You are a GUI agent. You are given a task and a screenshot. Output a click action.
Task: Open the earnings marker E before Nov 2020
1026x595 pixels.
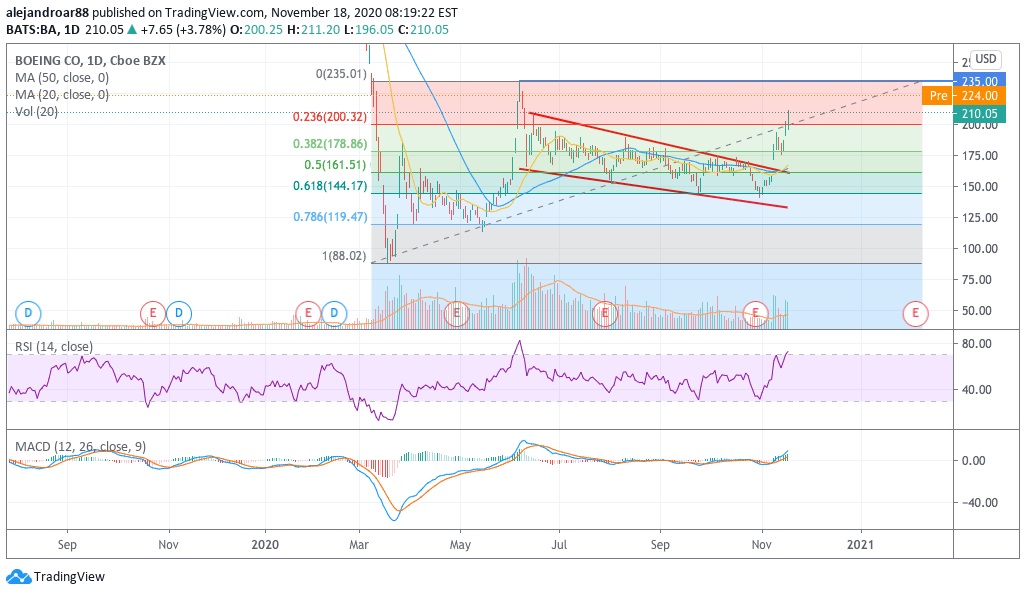click(756, 313)
